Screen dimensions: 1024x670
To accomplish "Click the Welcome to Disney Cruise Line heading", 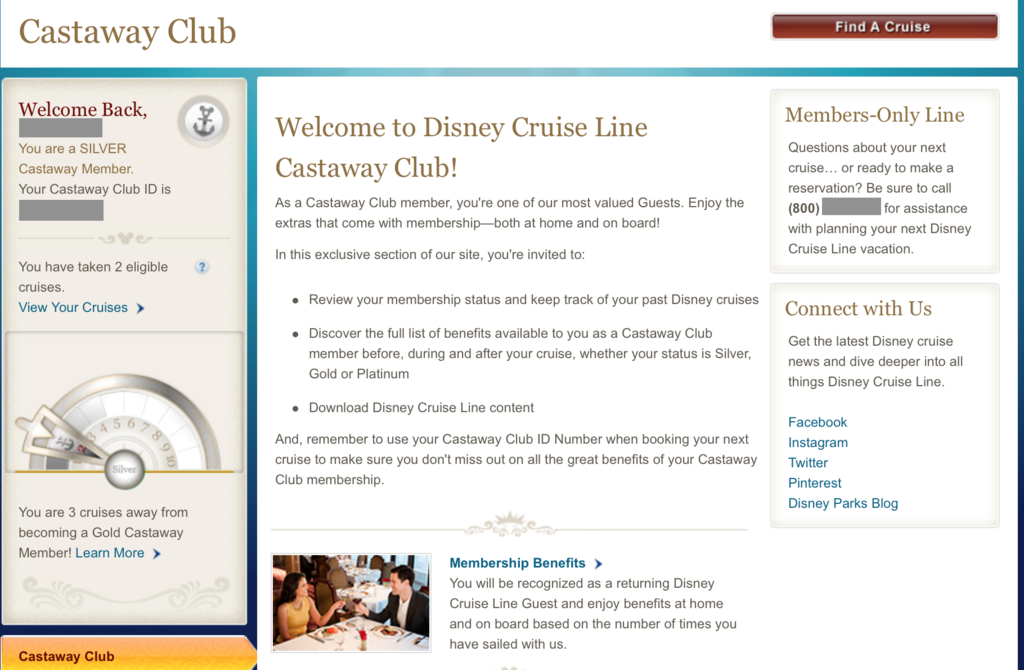I will pos(461,147).
